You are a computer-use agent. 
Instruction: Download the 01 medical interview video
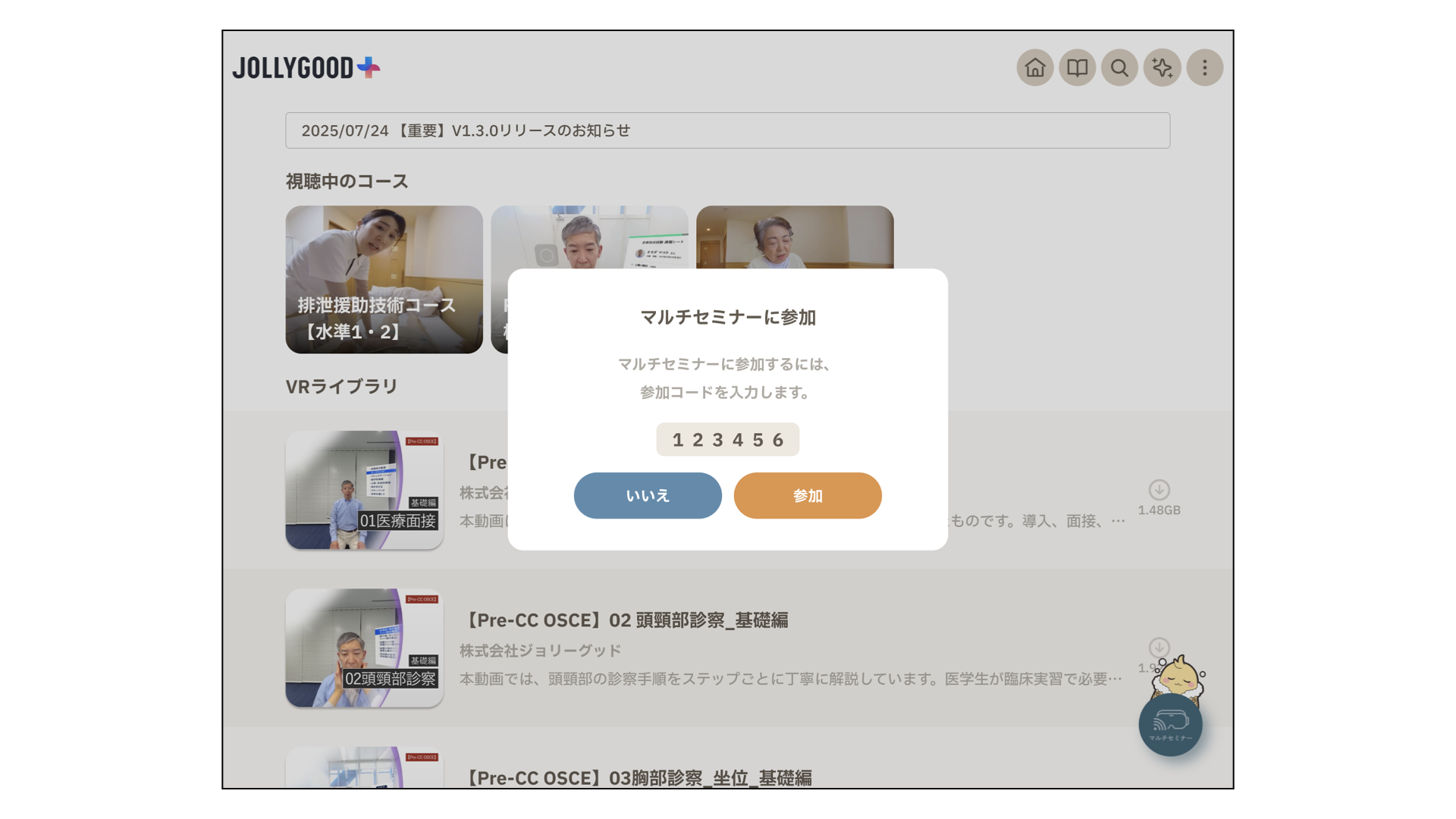1159,490
